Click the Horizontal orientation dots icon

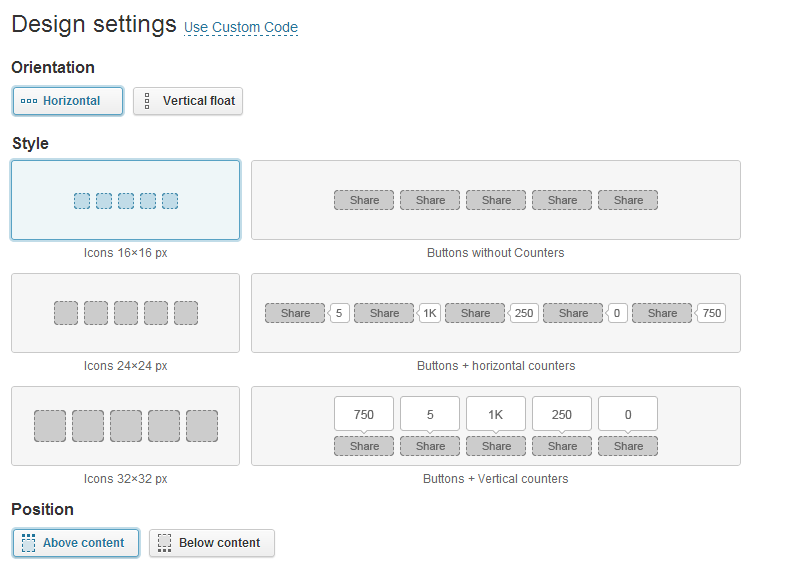click(x=29, y=101)
